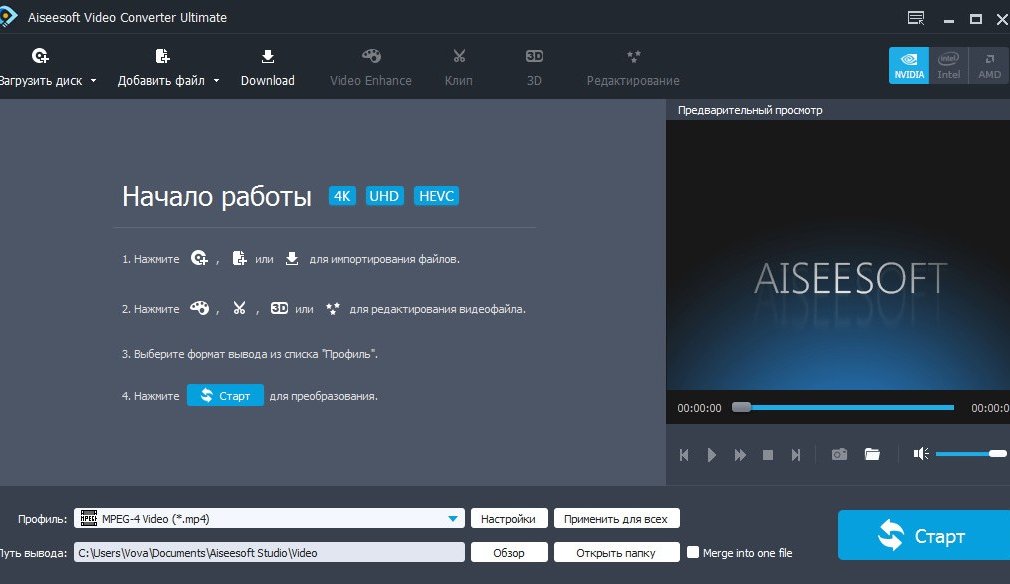The height and width of the screenshot is (584, 1010).
Task: Click Apply to All (Применить для всех)
Action: coord(616,518)
